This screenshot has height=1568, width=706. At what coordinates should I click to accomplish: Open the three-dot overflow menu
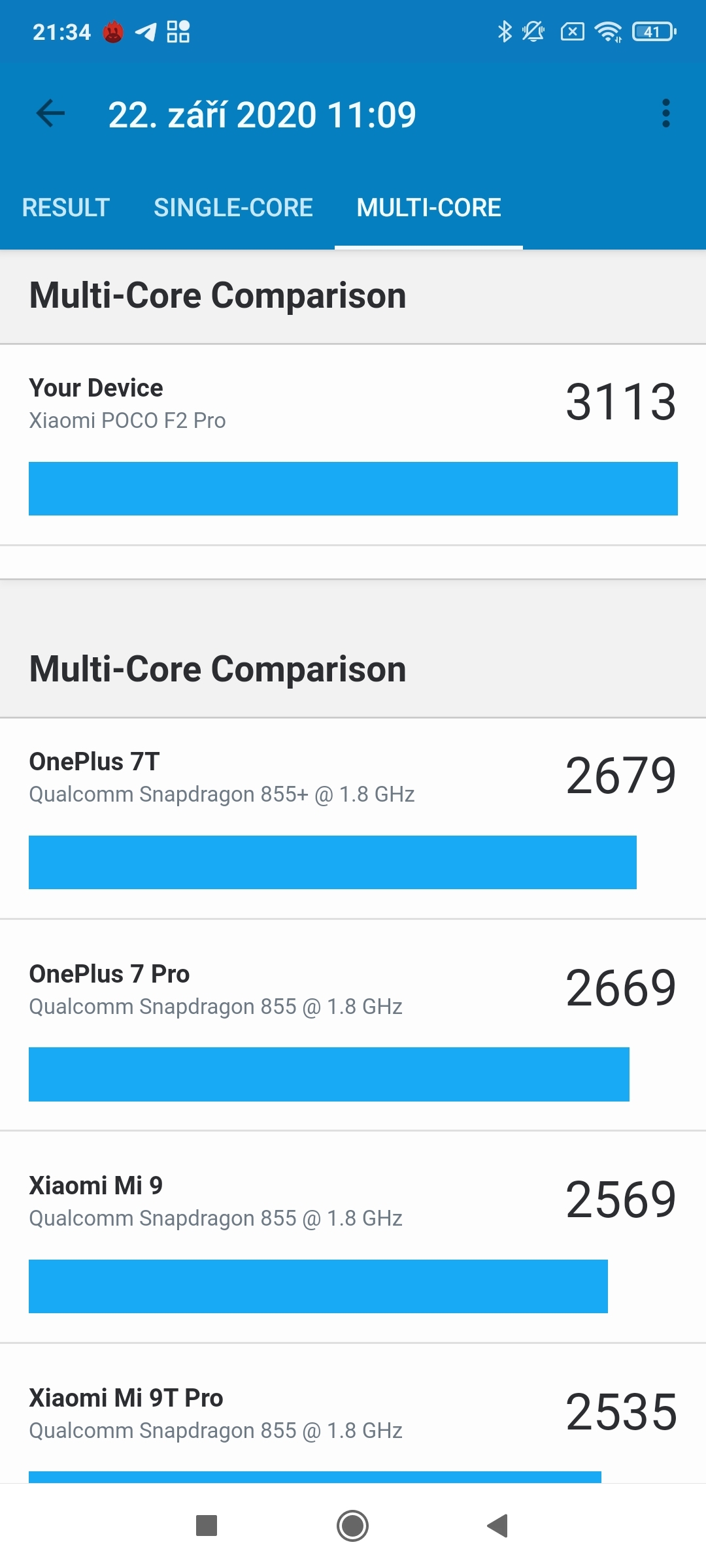667,114
